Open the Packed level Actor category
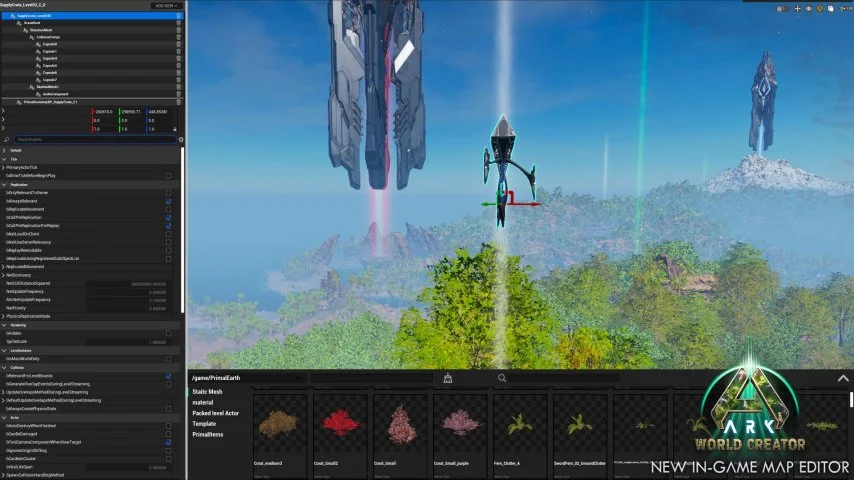This screenshot has width=854, height=480. point(215,413)
